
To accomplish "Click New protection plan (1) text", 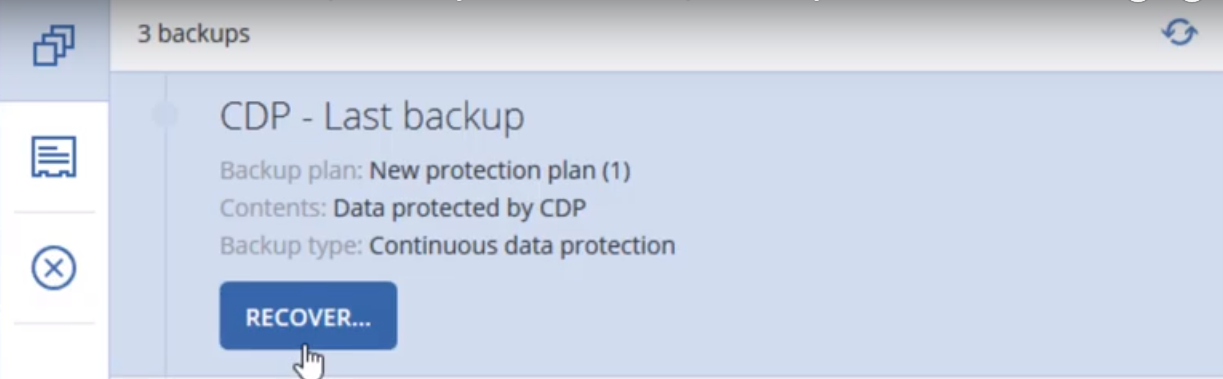I will (500, 171).
